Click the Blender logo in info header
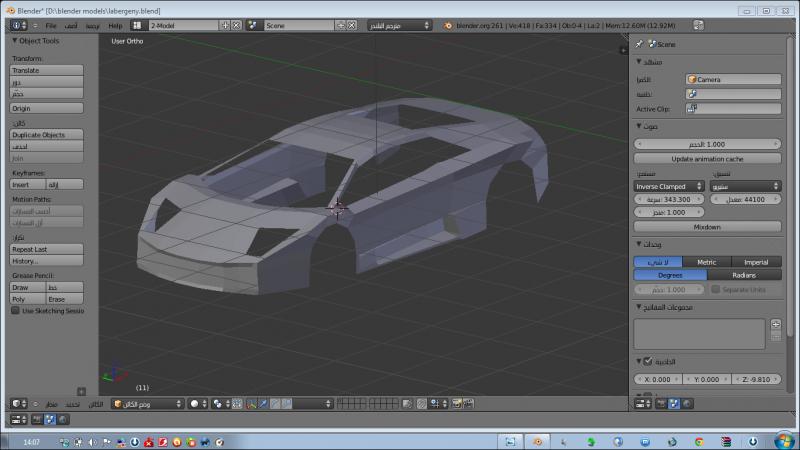The height and width of the screenshot is (450, 800). tap(447, 26)
